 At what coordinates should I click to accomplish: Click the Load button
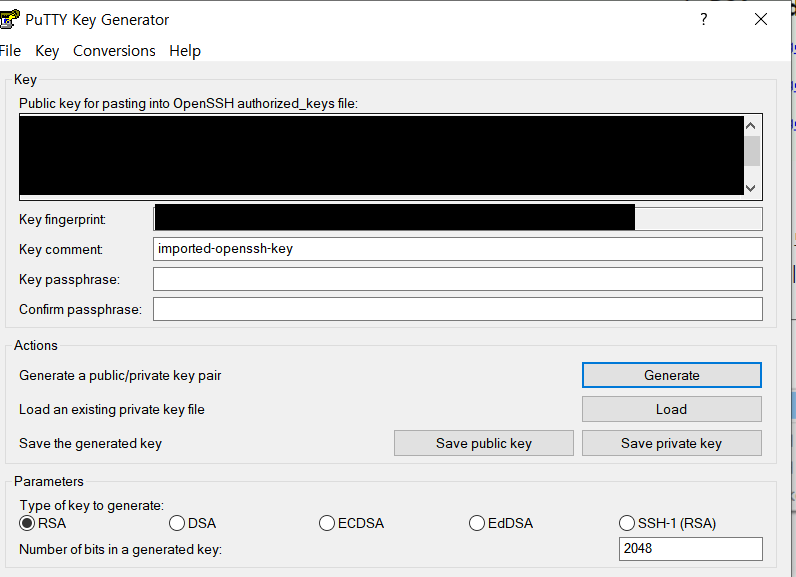point(672,409)
